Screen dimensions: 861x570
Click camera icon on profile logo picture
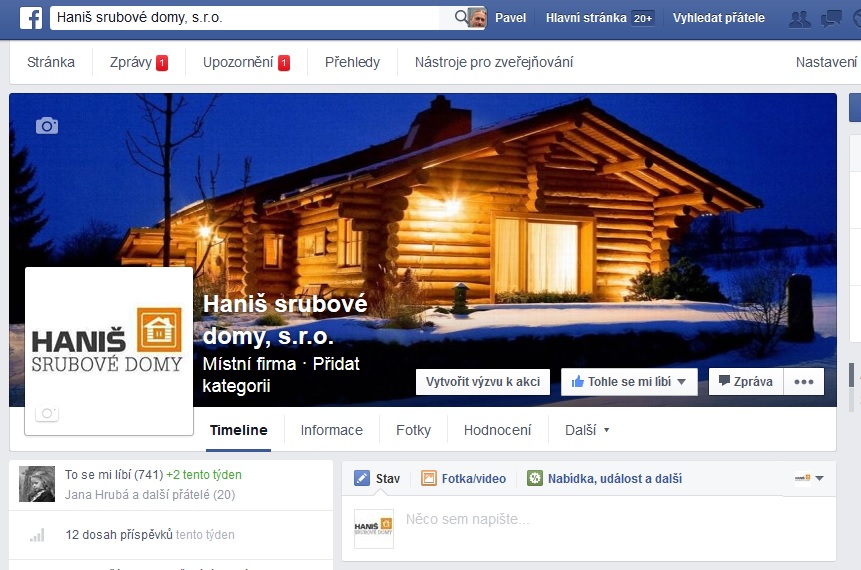click(47, 413)
